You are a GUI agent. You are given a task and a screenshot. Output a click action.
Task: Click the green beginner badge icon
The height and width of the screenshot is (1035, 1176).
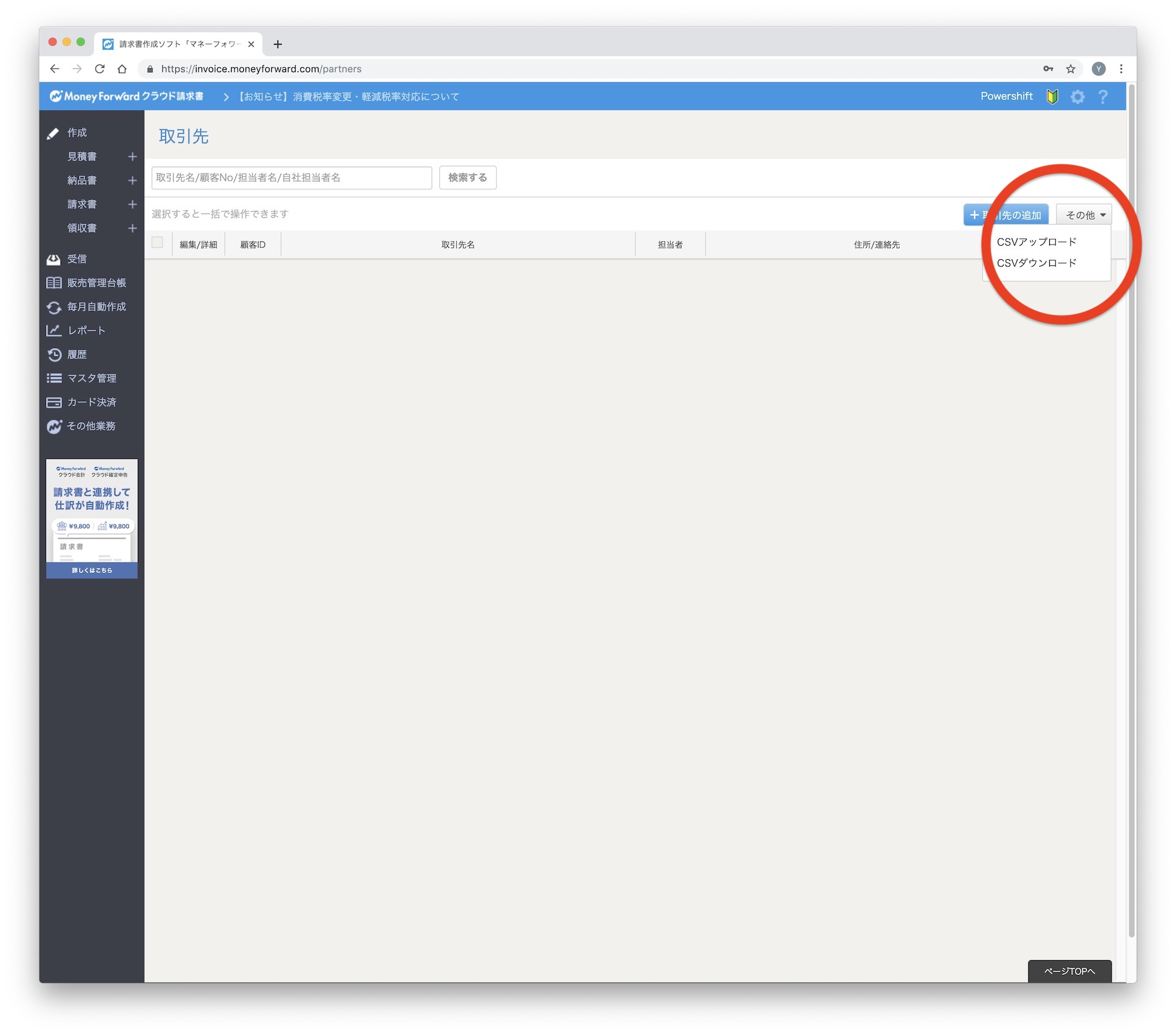point(1052,97)
